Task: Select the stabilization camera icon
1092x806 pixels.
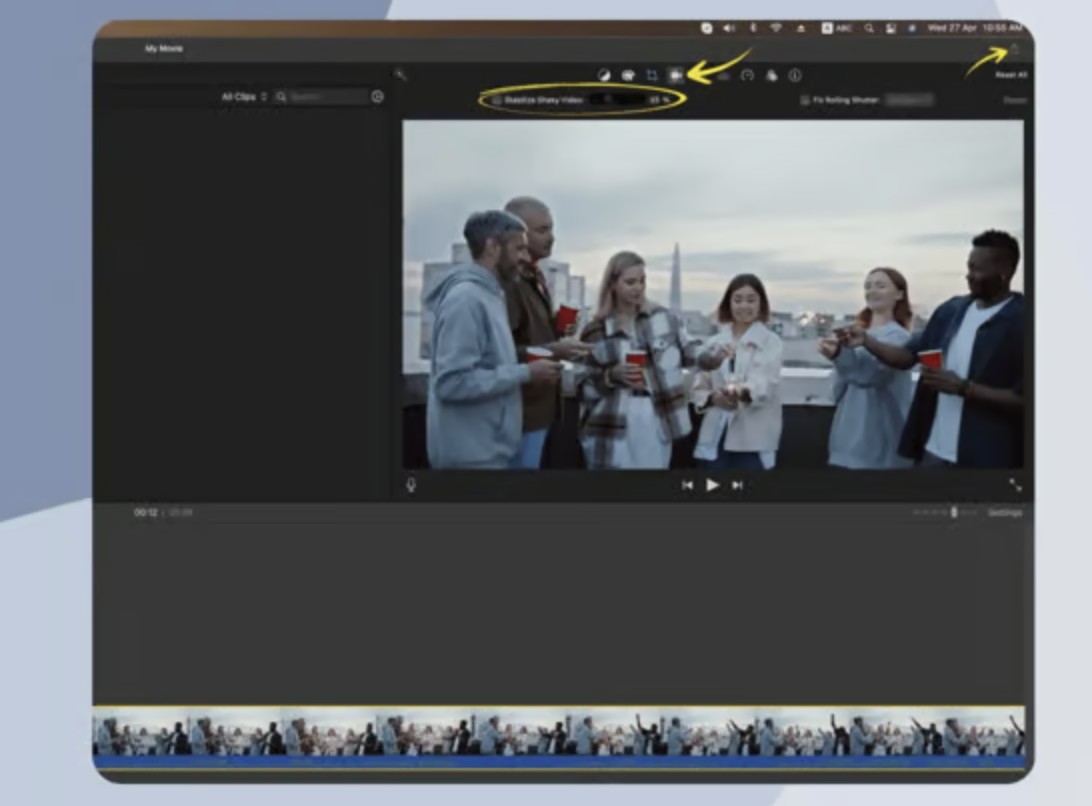Action: 676,75
